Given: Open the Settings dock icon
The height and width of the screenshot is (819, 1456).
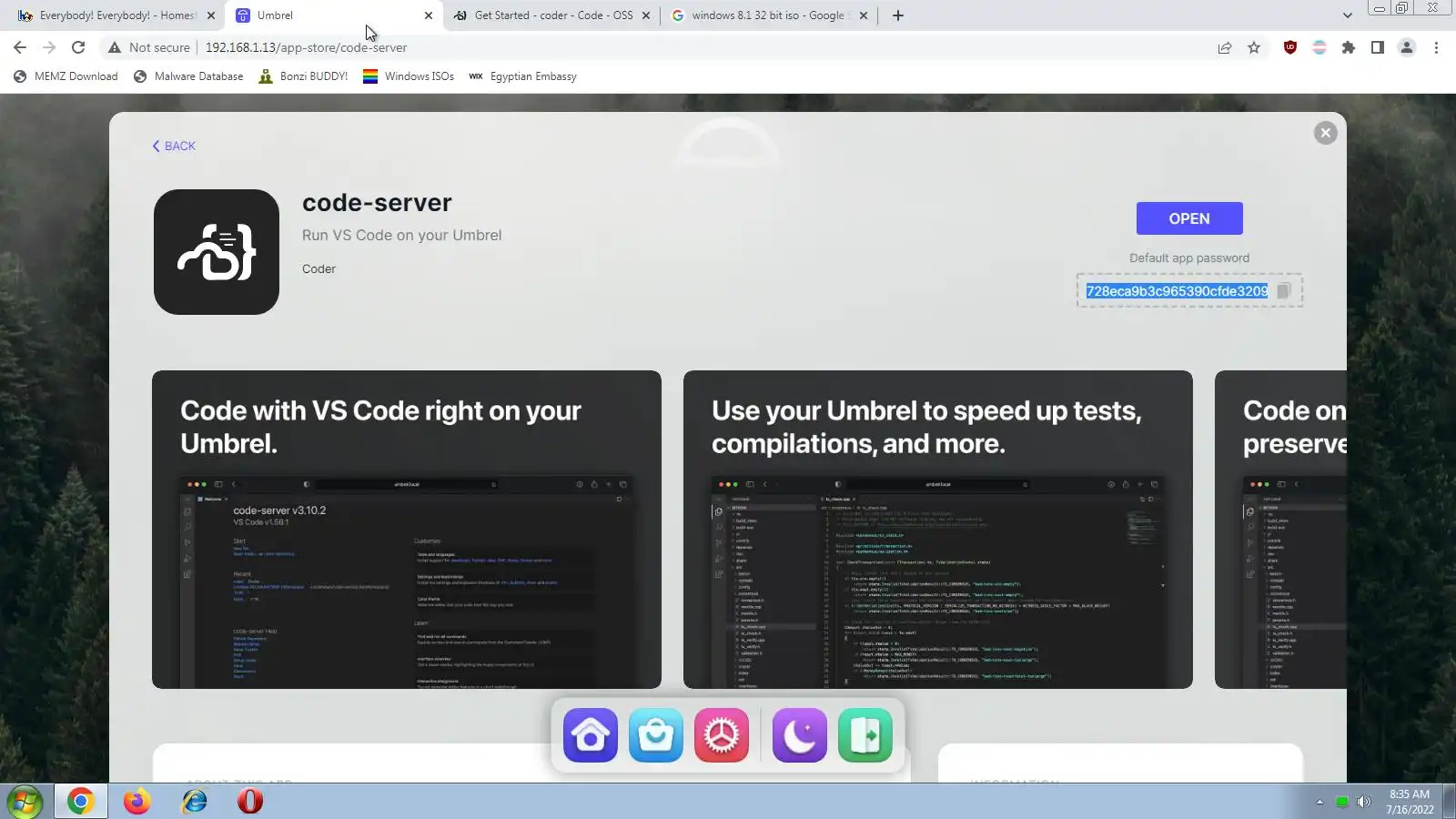Looking at the screenshot, I should click(x=722, y=735).
